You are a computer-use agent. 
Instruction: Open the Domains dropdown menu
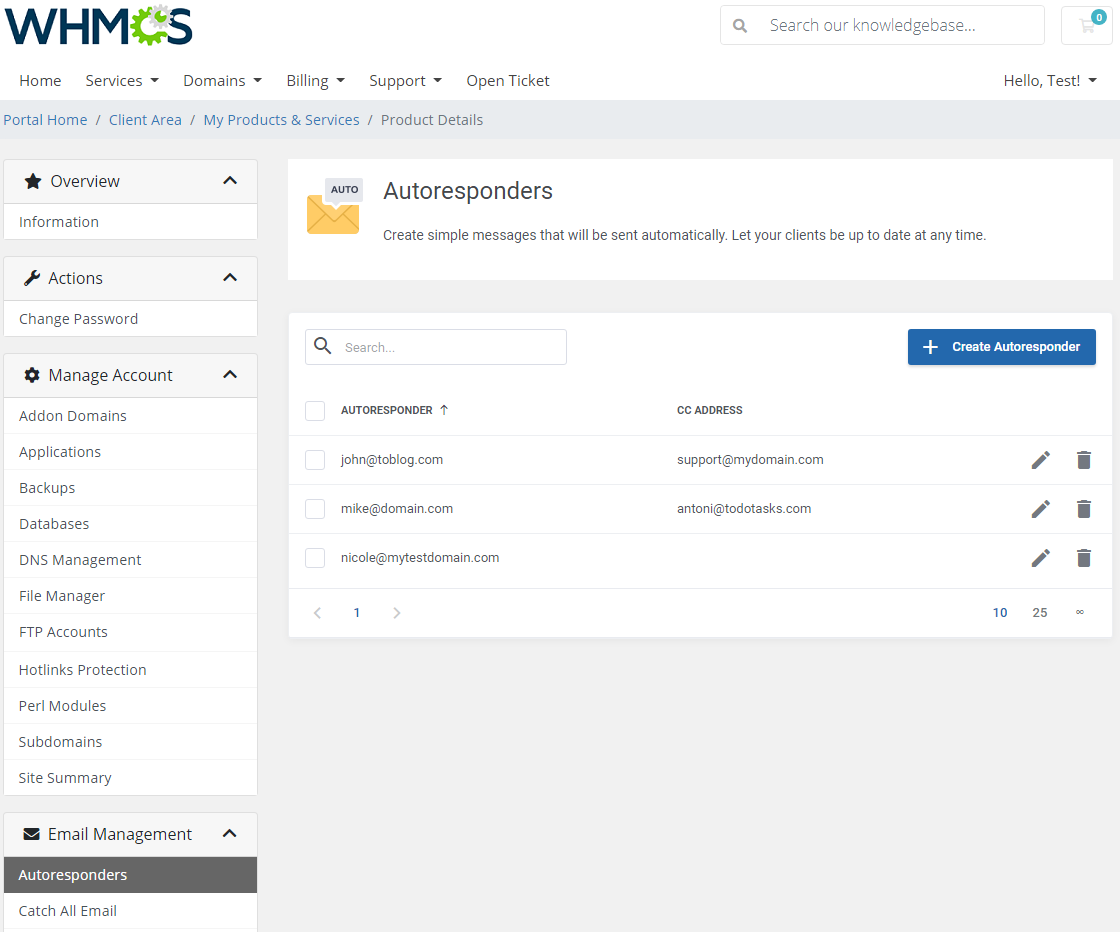coord(223,81)
